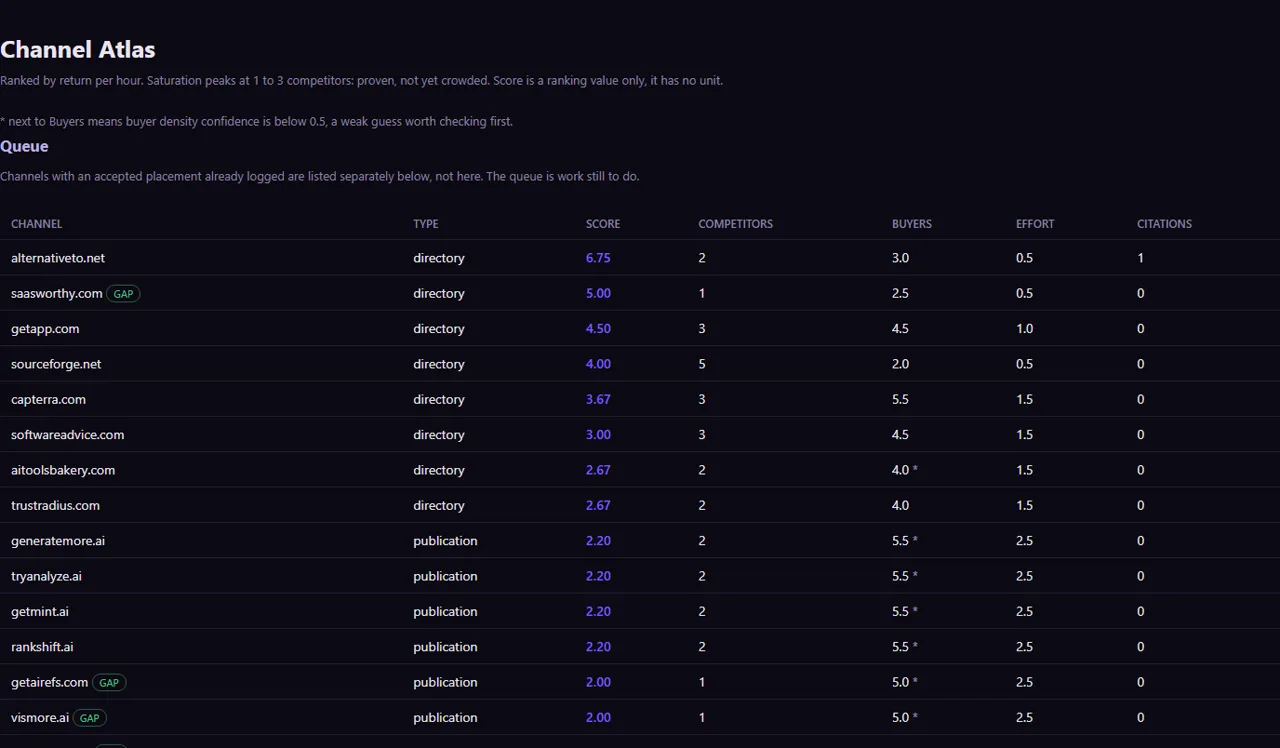Select the Queue section heading
This screenshot has height=748, width=1280.
pyautogui.click(x=24, y=146)
